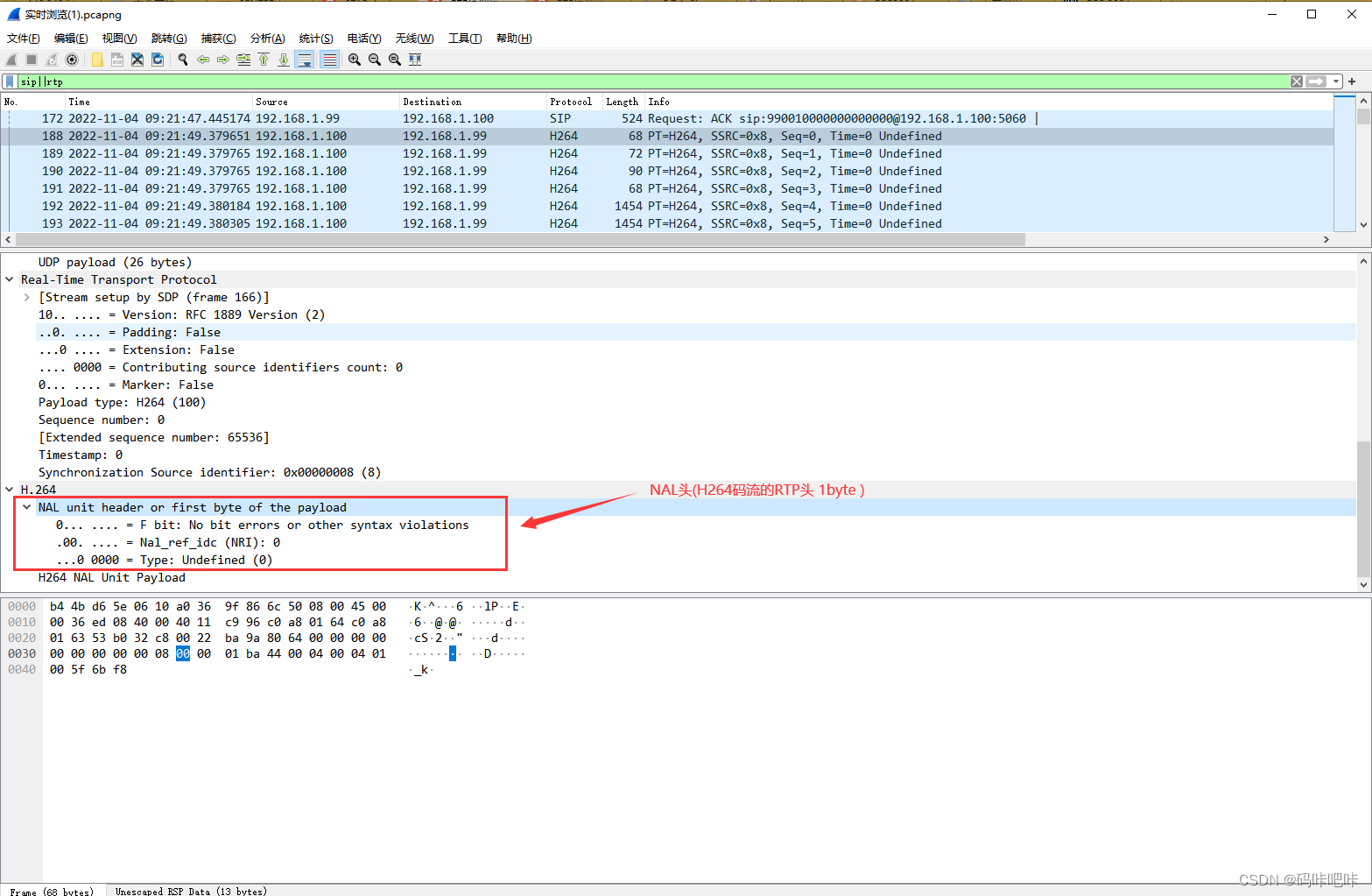Viewport: 1372px width, 896px height.
Task: Toggle colorize packet list
Action: click(328, 59)
